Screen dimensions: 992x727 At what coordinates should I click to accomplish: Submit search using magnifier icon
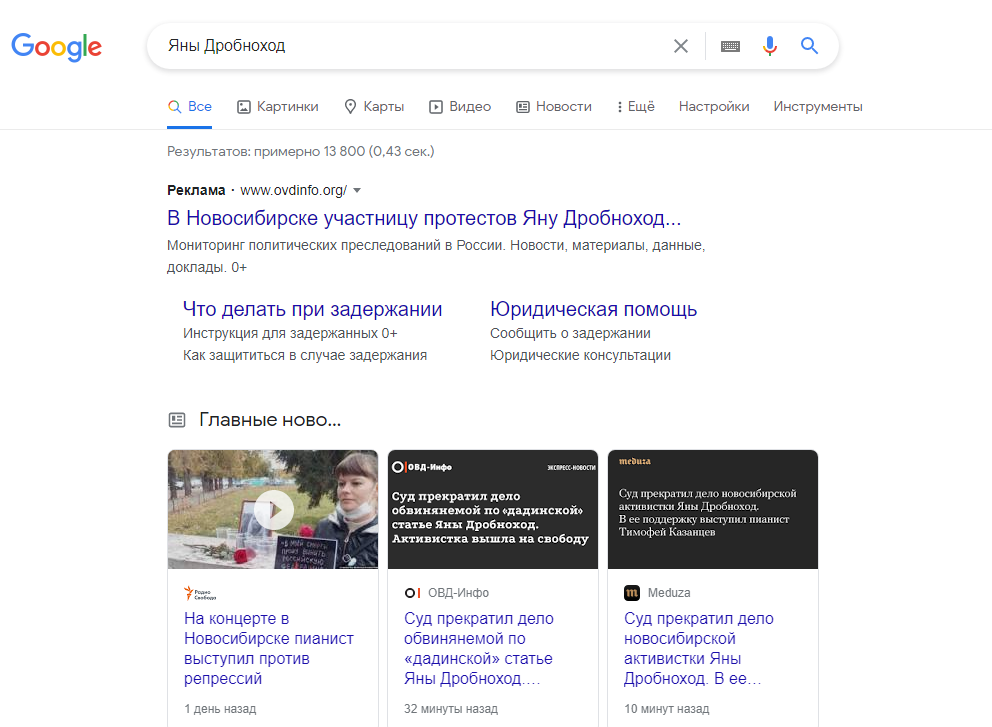click(x=809, y=46)
